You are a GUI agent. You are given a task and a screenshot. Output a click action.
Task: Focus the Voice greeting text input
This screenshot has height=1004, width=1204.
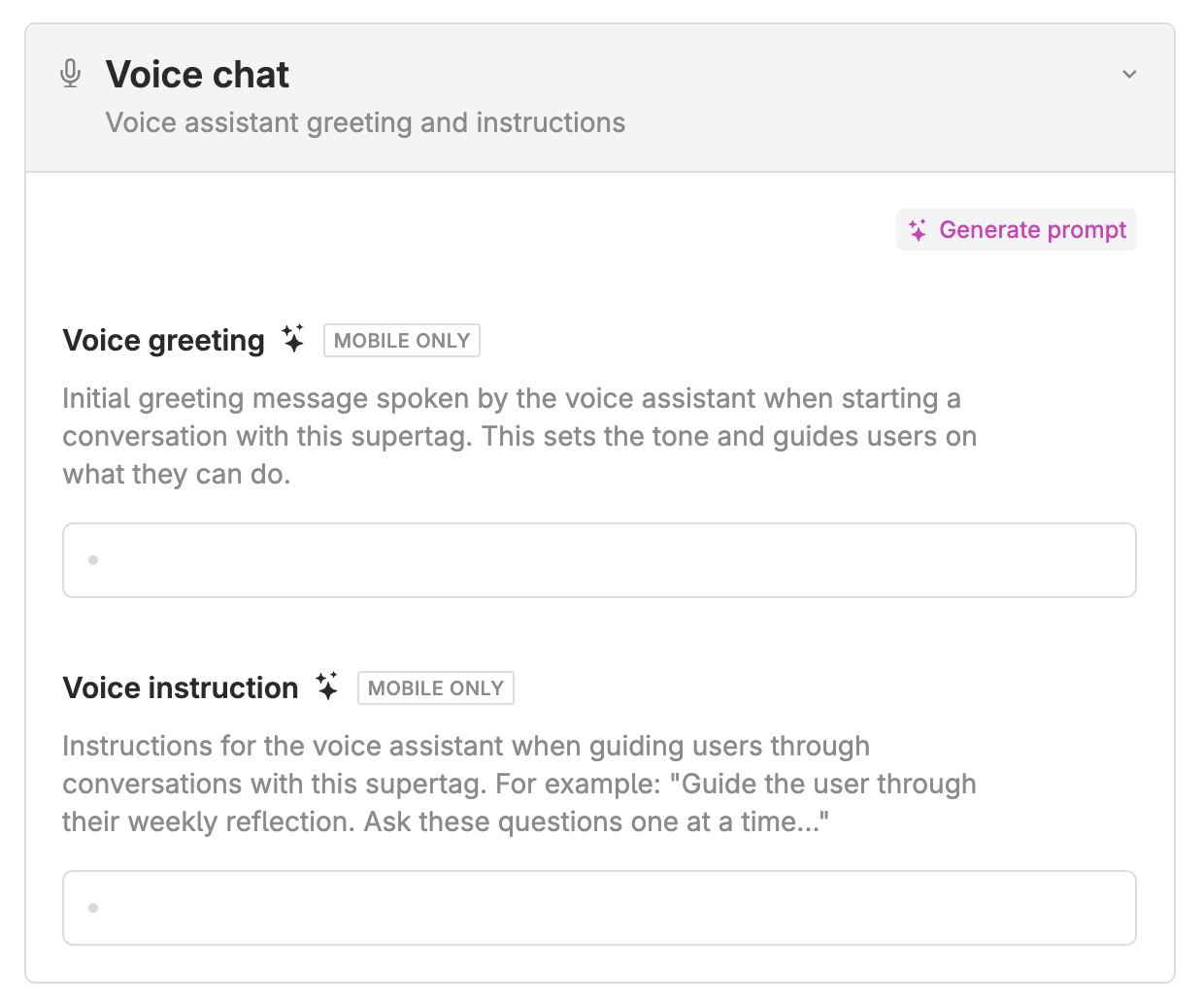coord(599,560)
